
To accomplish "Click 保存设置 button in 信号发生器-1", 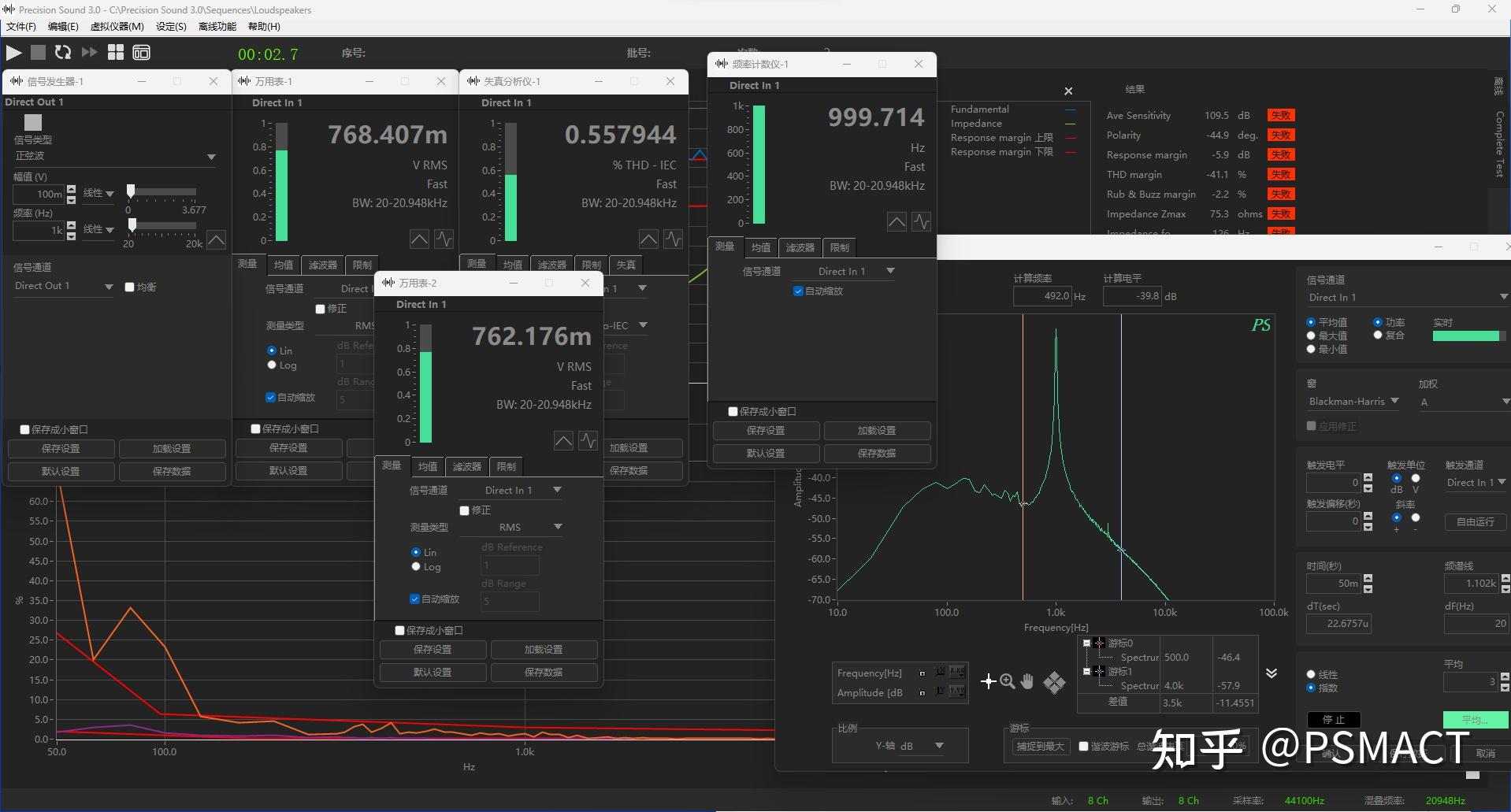I will [x=61, y=449].
